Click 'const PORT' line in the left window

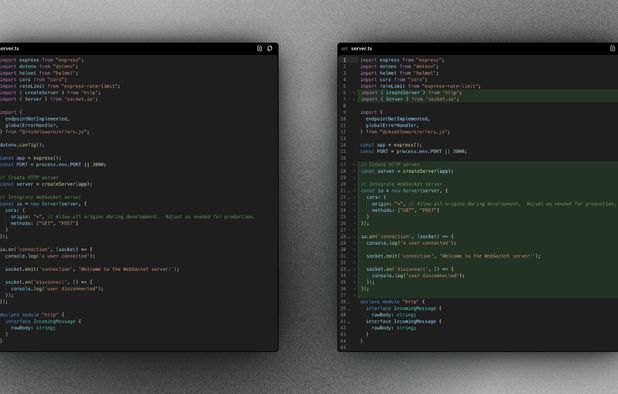pos(53,164)
